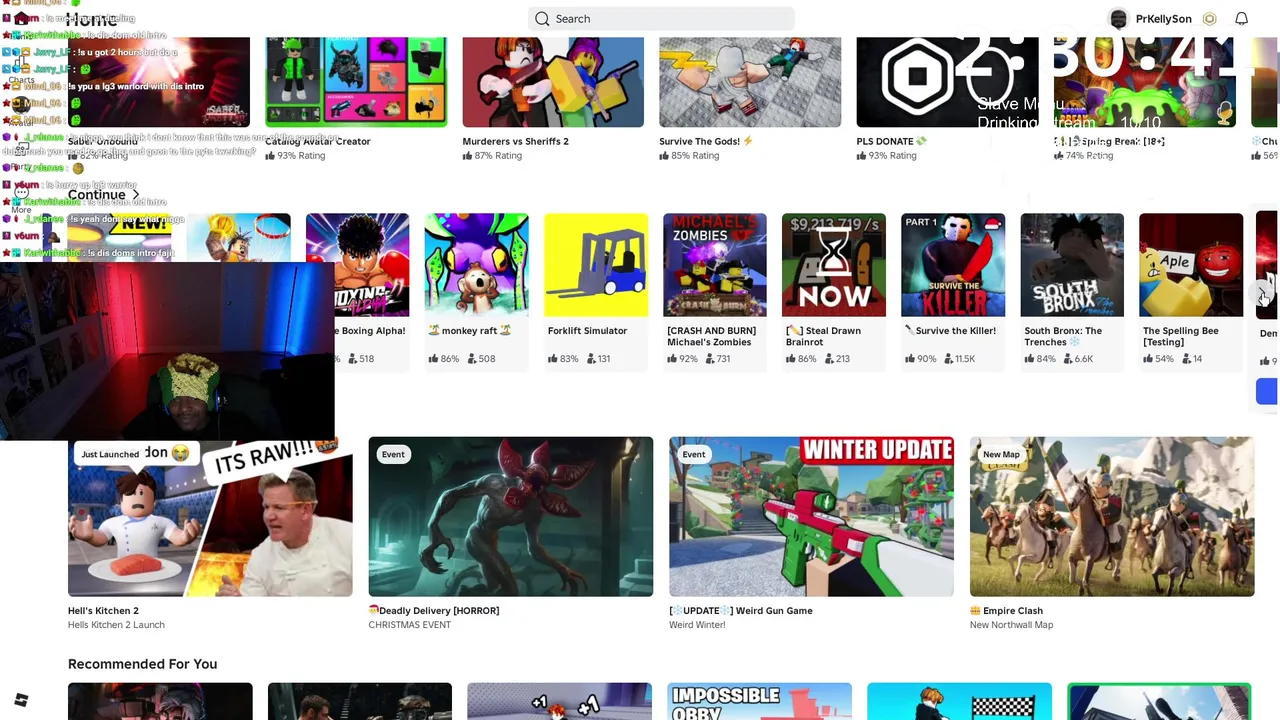Click the 'Recommended For You' heading
Image resolution: width=1280 pixels, height=720 pixels.
pyautogui.click(x=142, y=664)
